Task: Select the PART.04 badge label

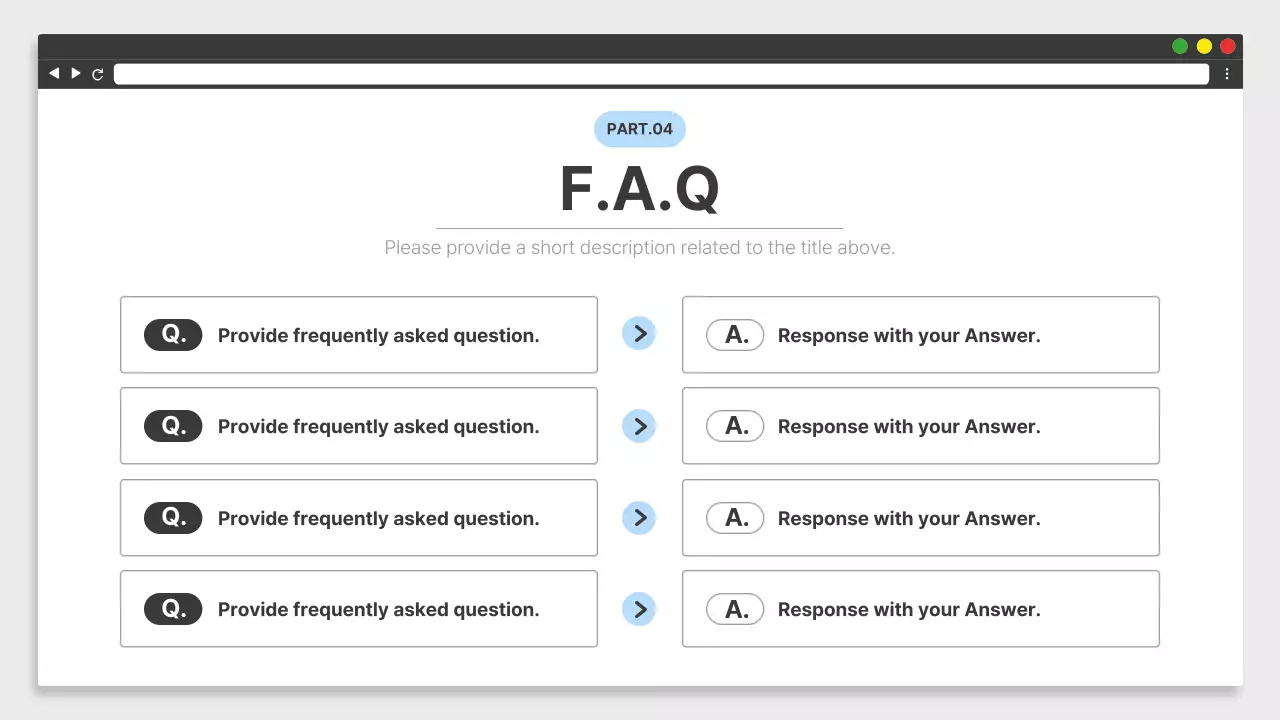Action: click(640, 129)
